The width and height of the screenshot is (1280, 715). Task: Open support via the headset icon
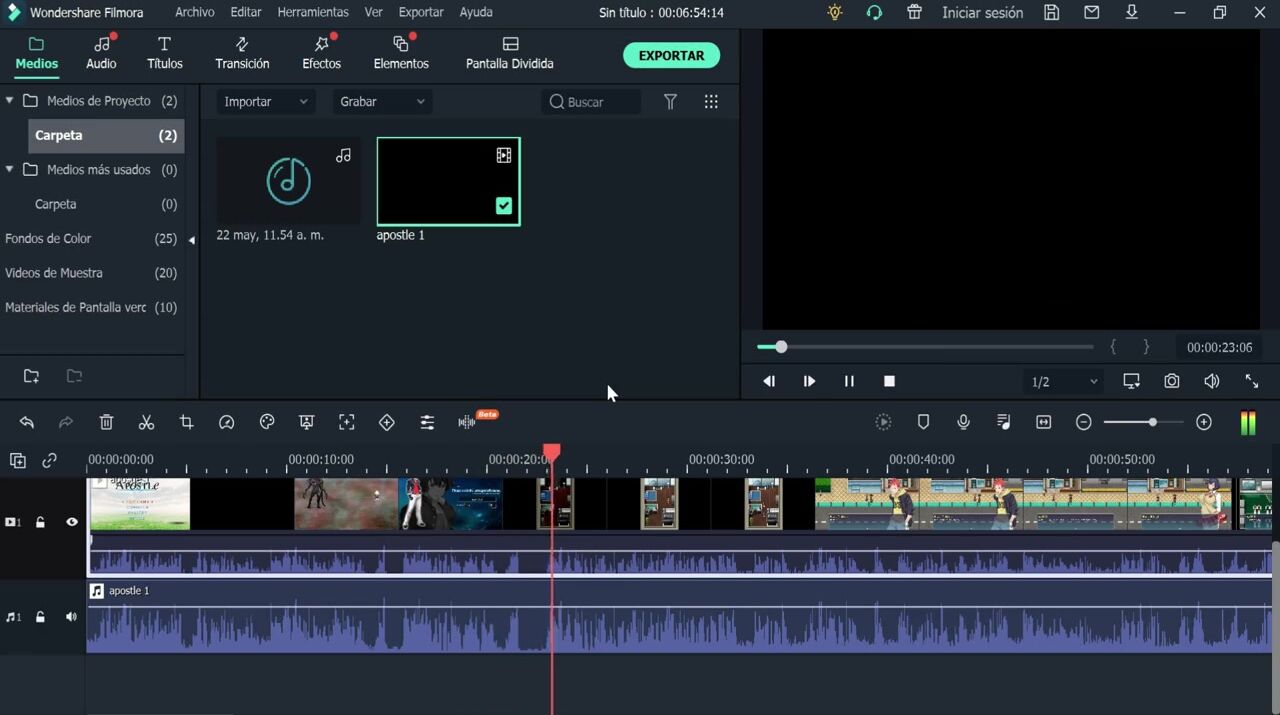point(874,13)
